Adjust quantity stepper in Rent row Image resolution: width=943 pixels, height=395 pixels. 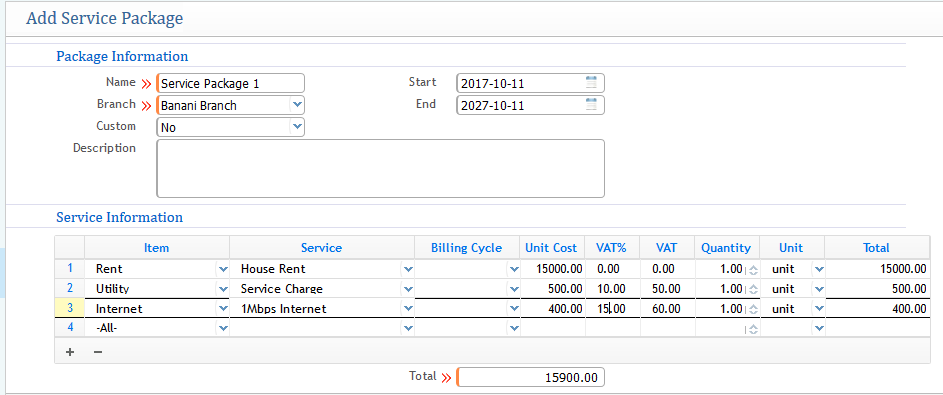point(753,270)
